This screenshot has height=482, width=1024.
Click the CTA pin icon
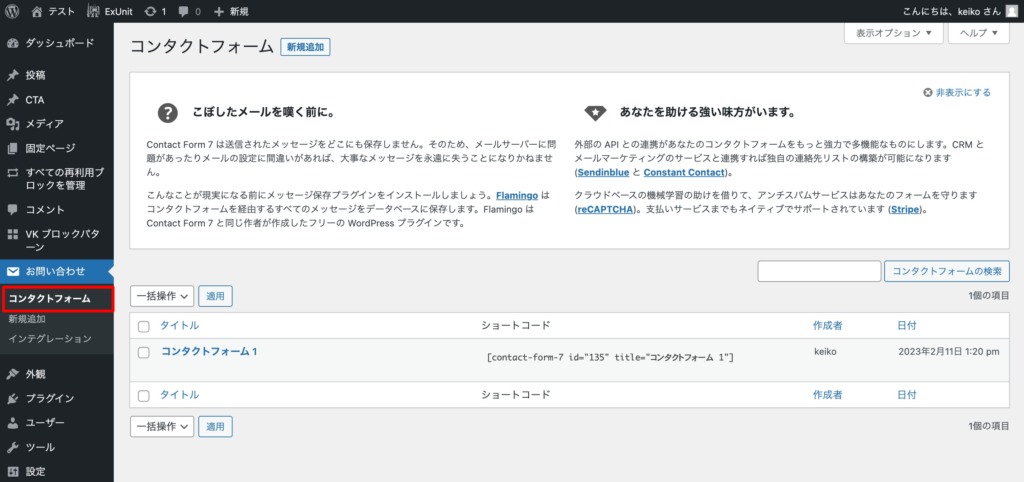(12, 100)
